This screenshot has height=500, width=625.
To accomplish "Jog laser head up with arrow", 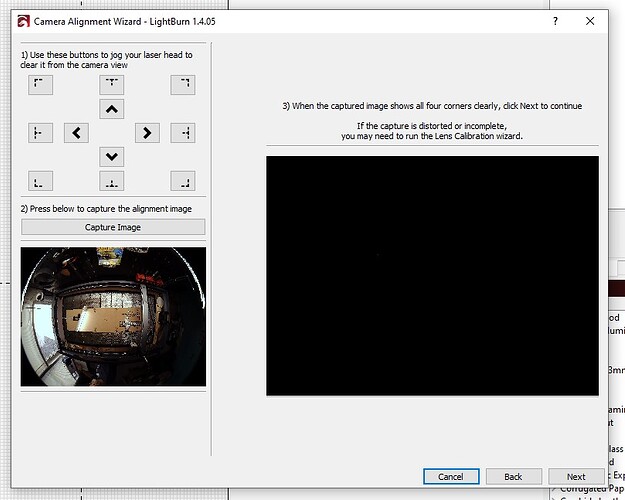I will pos(112,109).
